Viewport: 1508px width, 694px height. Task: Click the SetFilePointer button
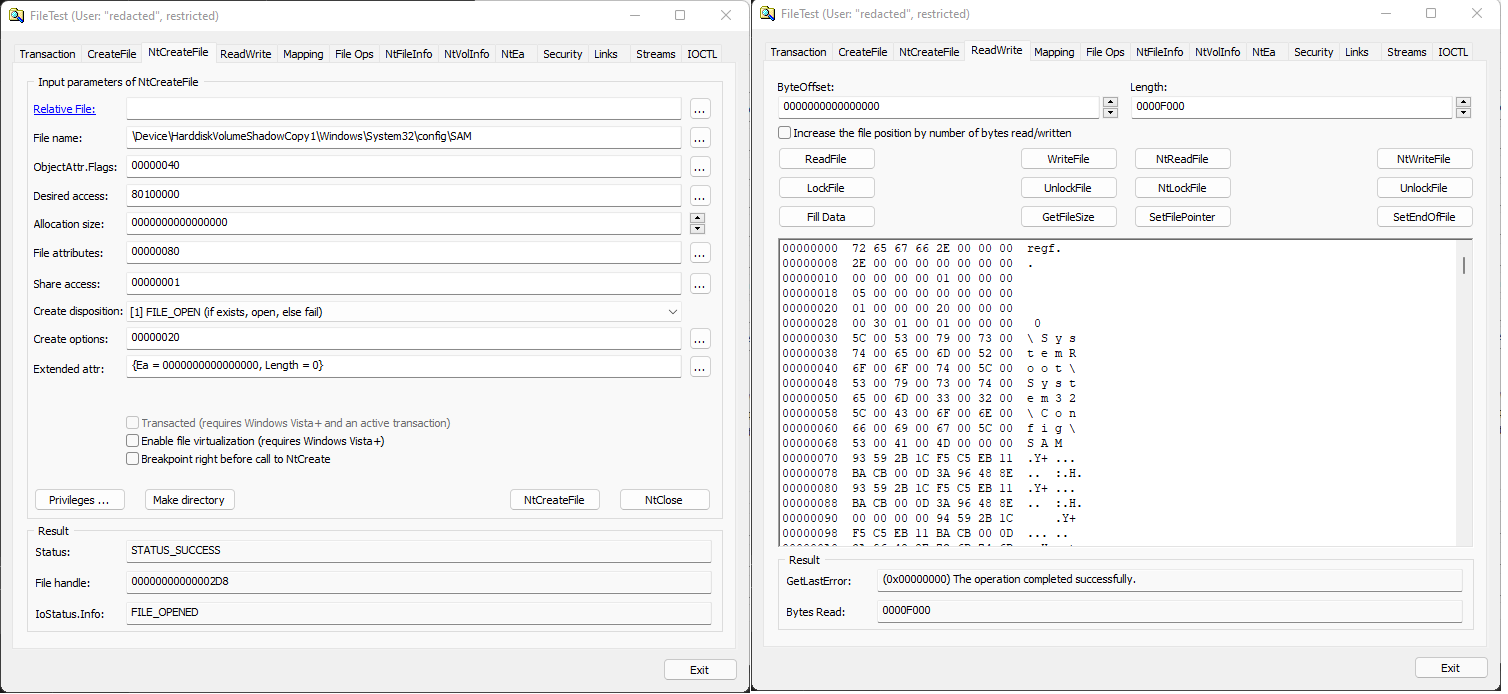click(1183, 217)
